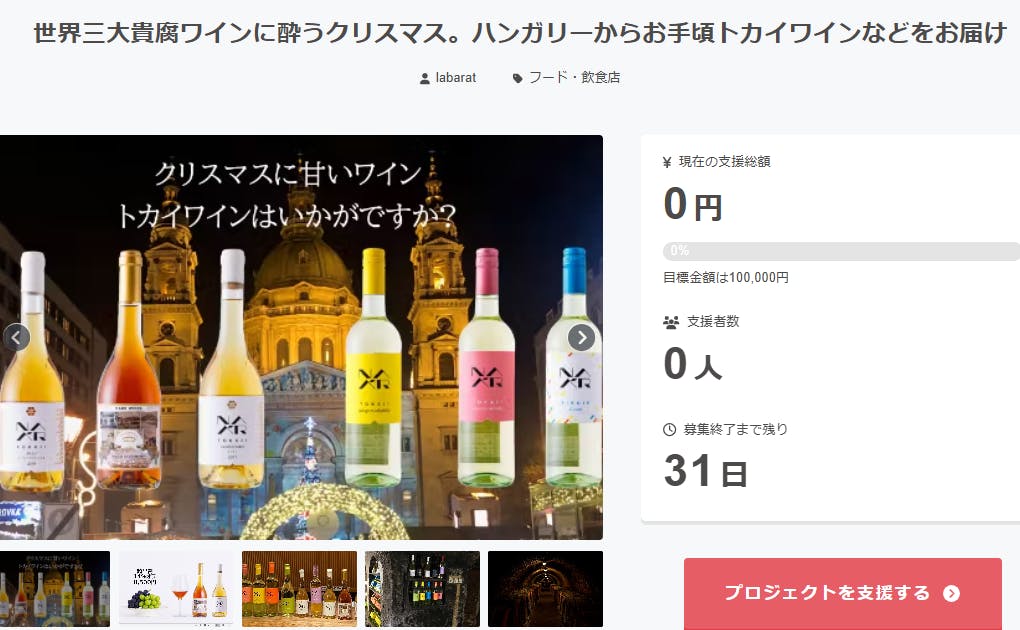Image resolution: width=1020 pixels, height=630 pixels.
Task: Select the first thumbnail showing night cathedral bottles
Action: click(x=55, y=589)
